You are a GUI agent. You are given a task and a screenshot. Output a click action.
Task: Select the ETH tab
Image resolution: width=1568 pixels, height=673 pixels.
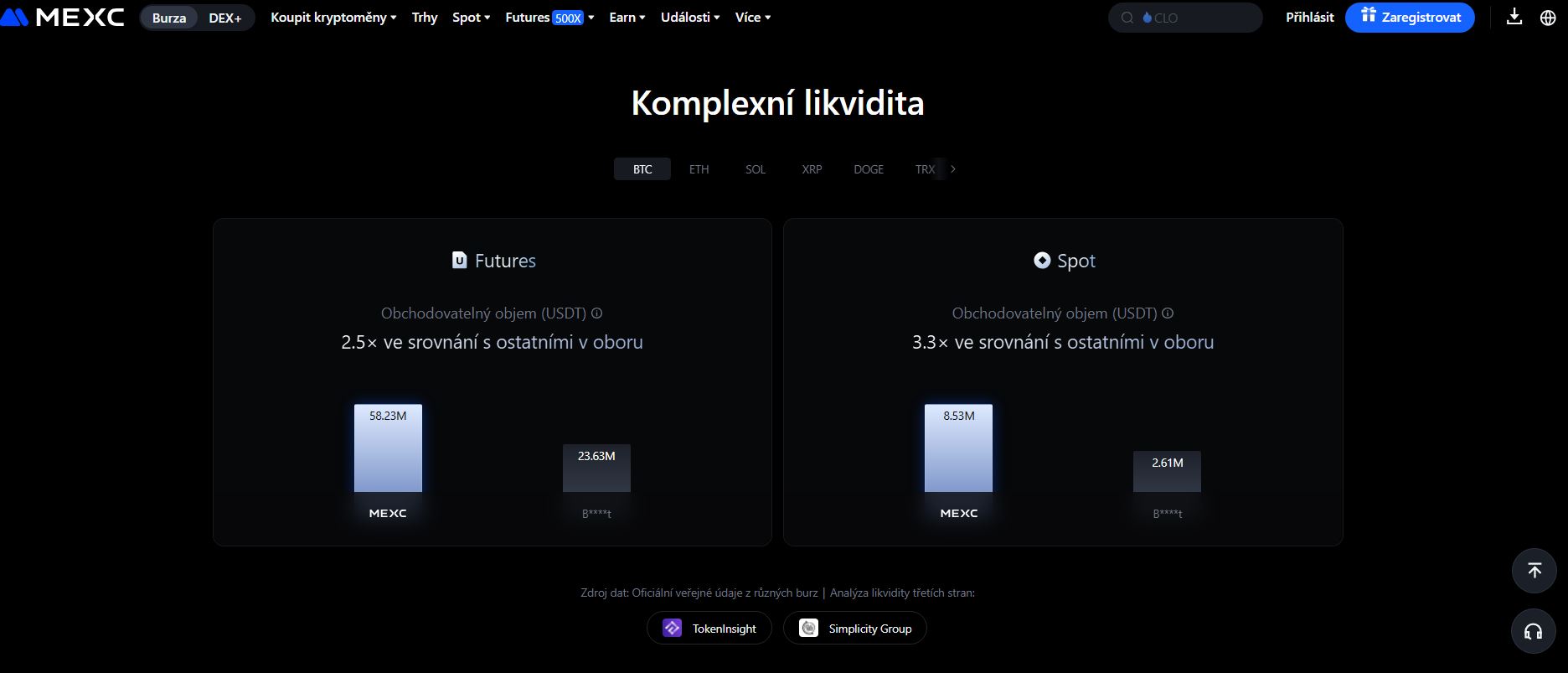coord(699,169)
